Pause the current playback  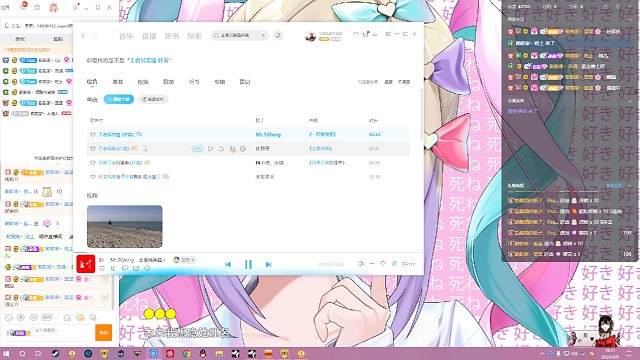pyautogui.click(x=248, y=264)
